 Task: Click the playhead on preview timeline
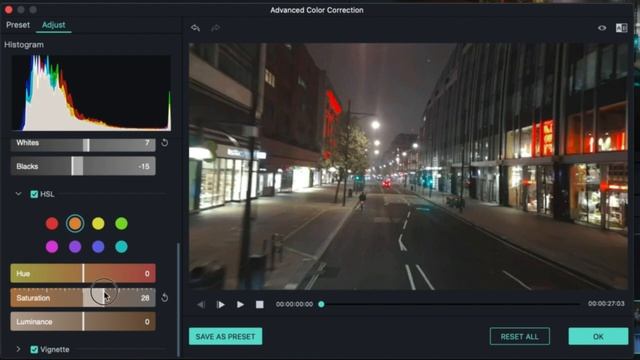[x=321, y=304]
